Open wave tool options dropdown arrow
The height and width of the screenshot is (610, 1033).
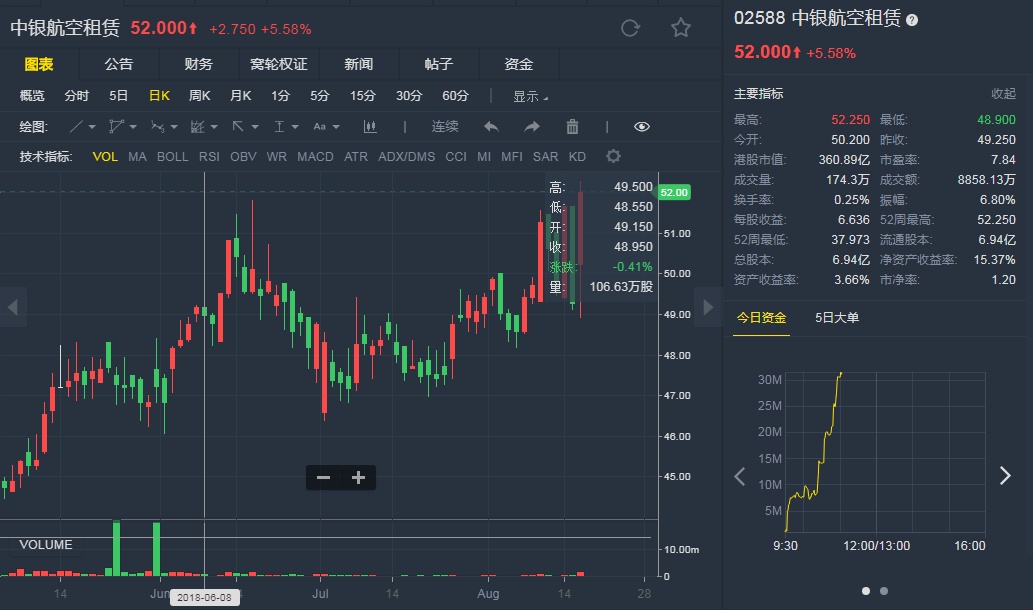click(x=174, y=127)
